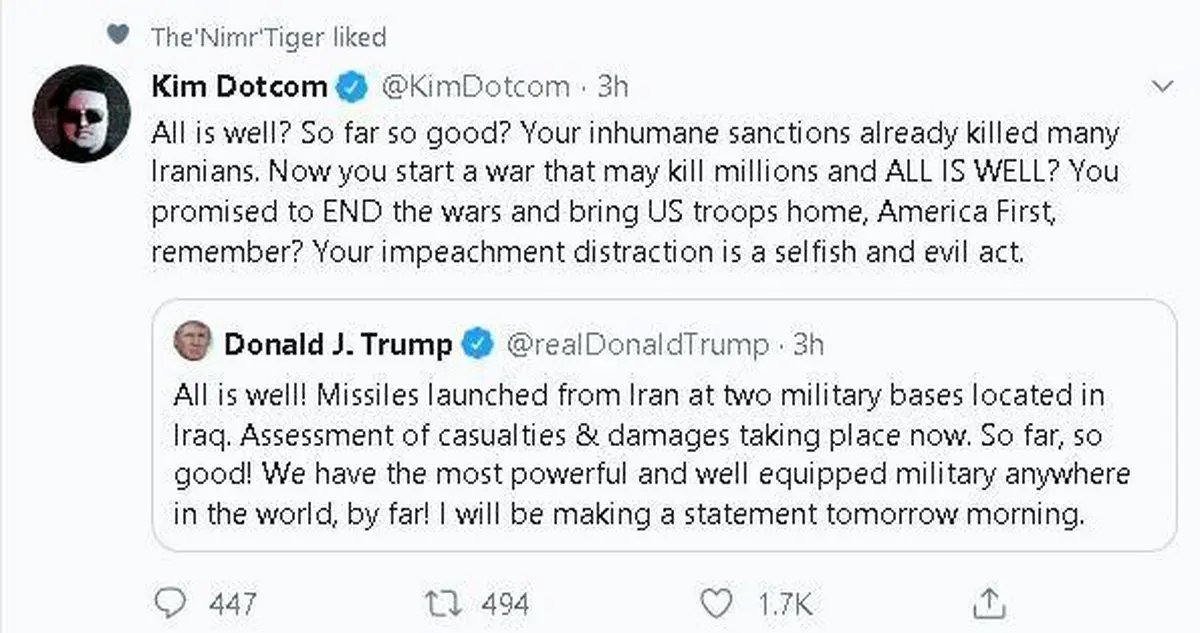Click Kim Dotcom's 3h timestamp
The image size is (1200, 633).
pos(612,87)
